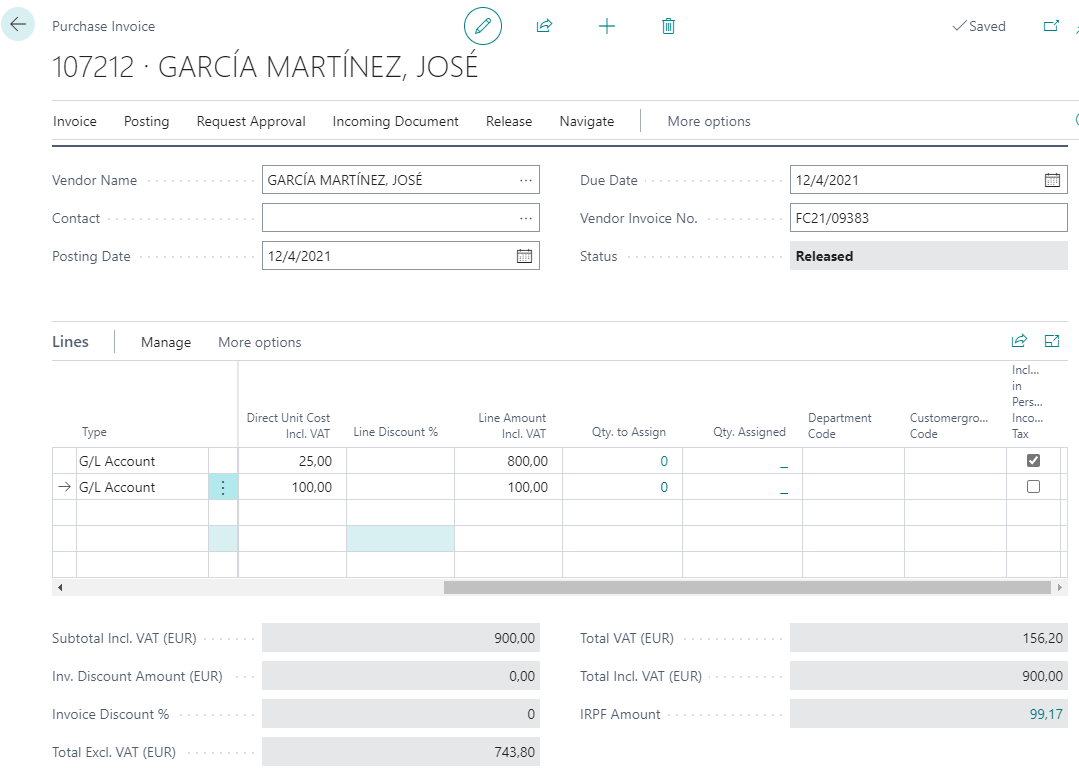Screen dimensions: 1079x783
Task: Open Posting Date calendar picker
Action: point(524,256)
